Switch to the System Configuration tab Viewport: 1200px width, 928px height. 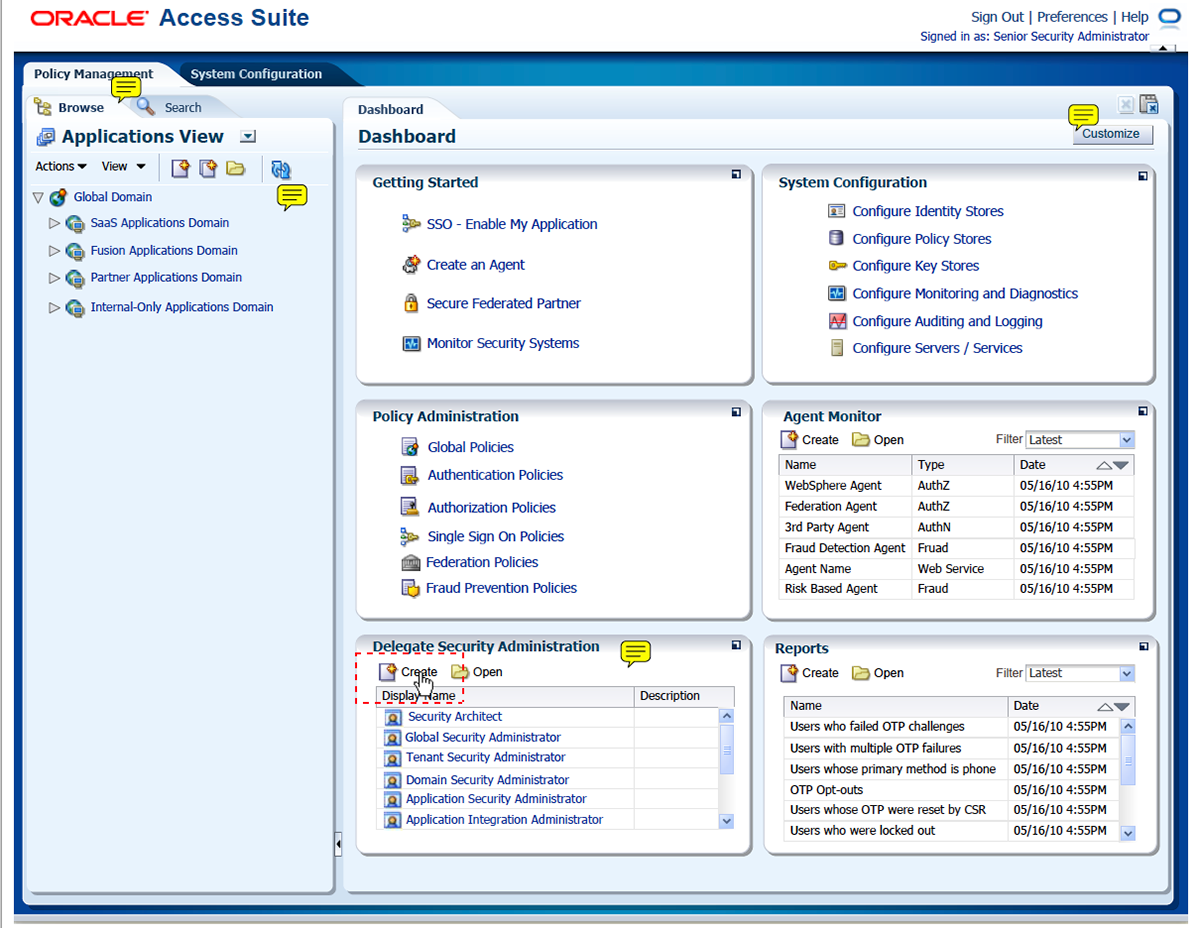pyautogui.click(x=256, y=74)
